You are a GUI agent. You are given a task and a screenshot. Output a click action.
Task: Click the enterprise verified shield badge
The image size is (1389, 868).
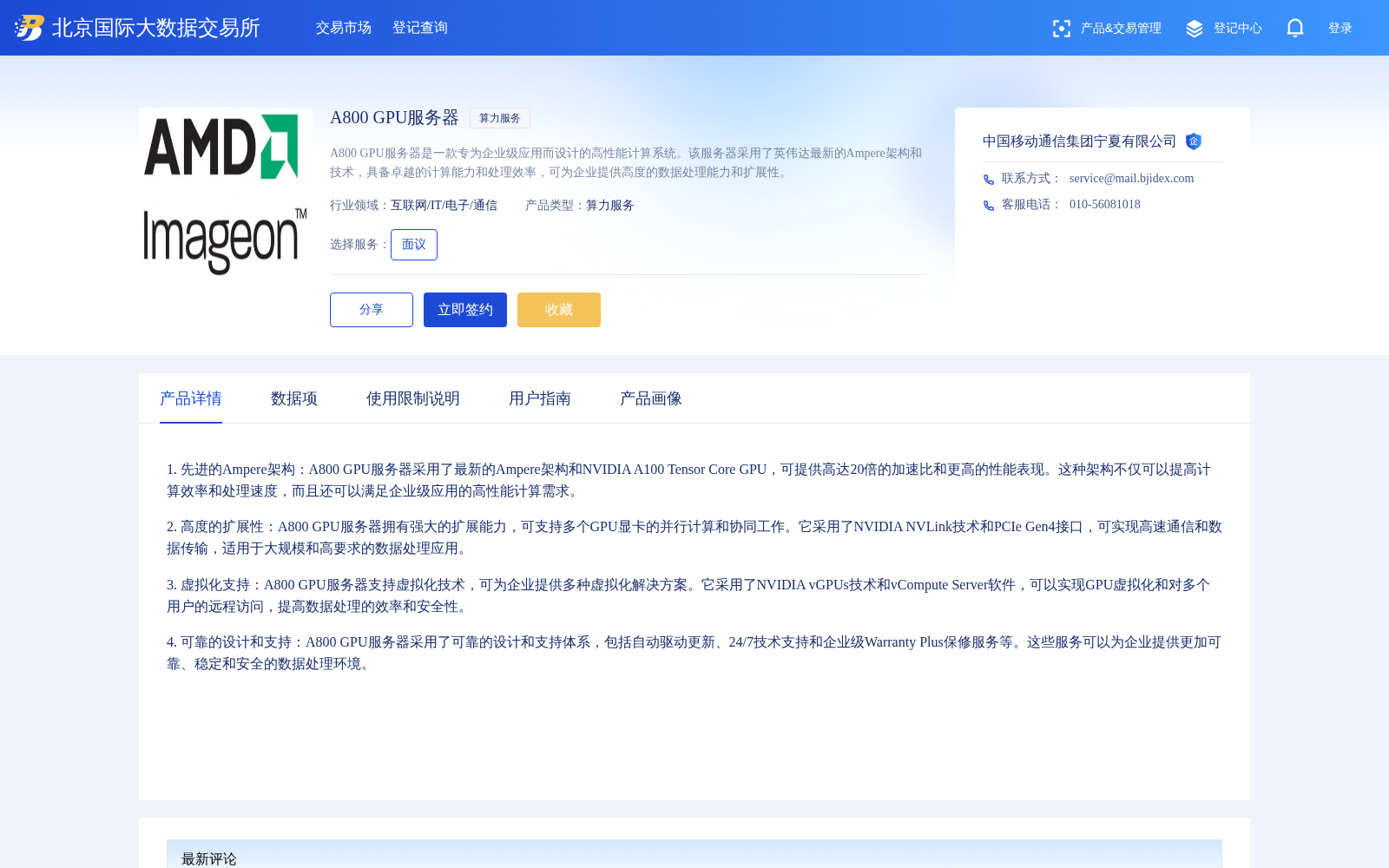pyautogui.click(x=1194, y=141)
